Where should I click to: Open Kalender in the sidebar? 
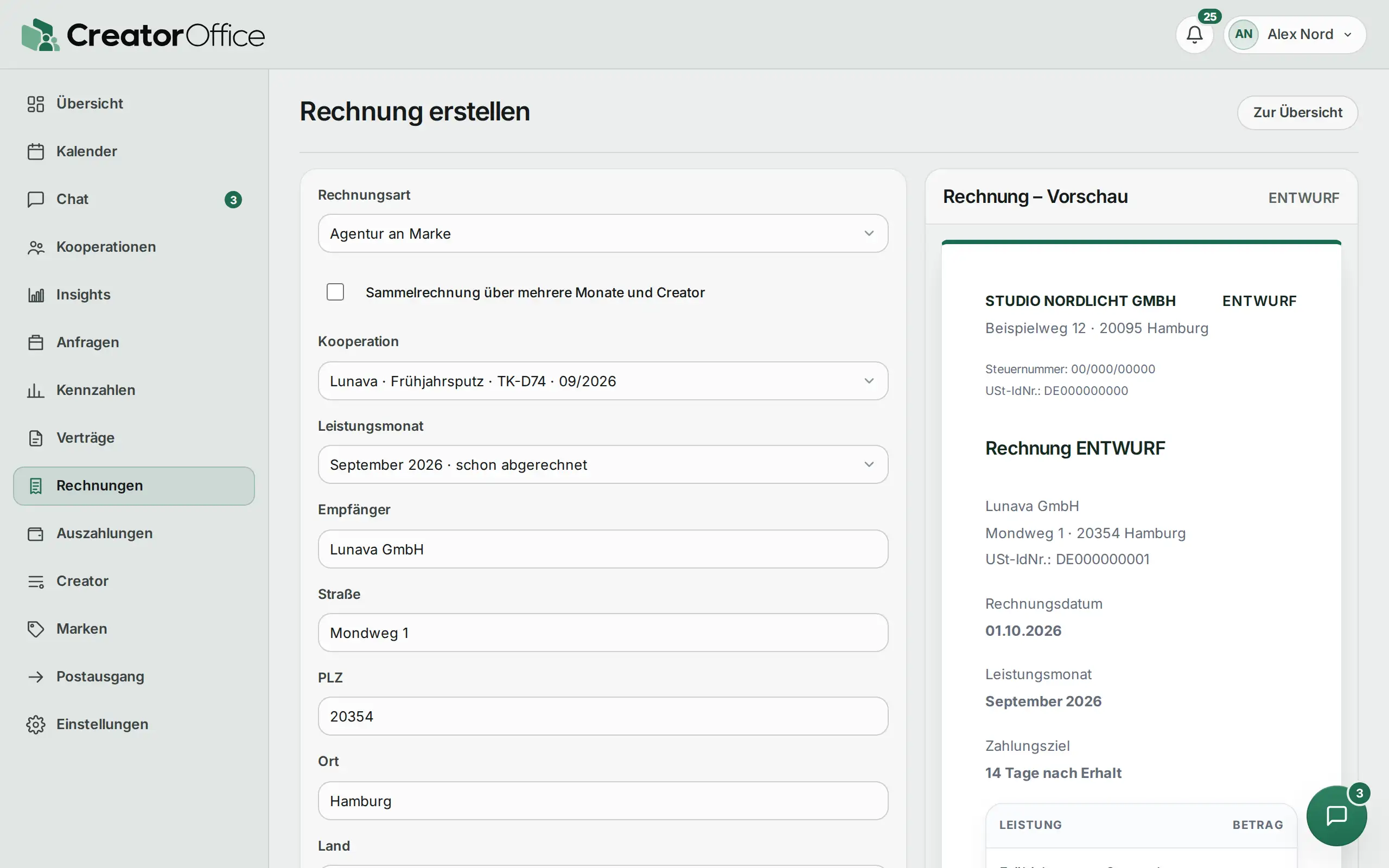coord(133,151)
